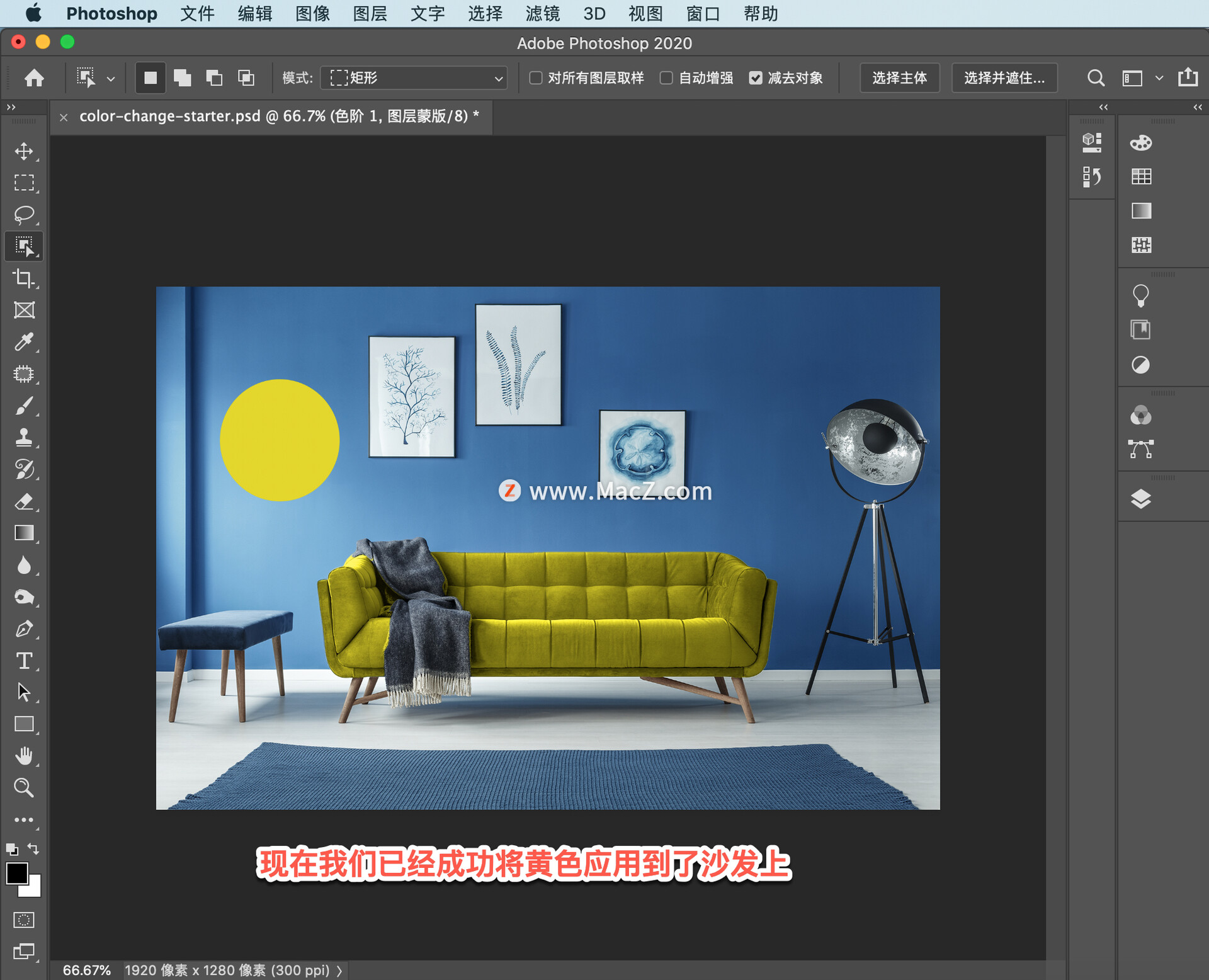Open status bar info arrow
Screen dimensions: 1209x980
339,971
